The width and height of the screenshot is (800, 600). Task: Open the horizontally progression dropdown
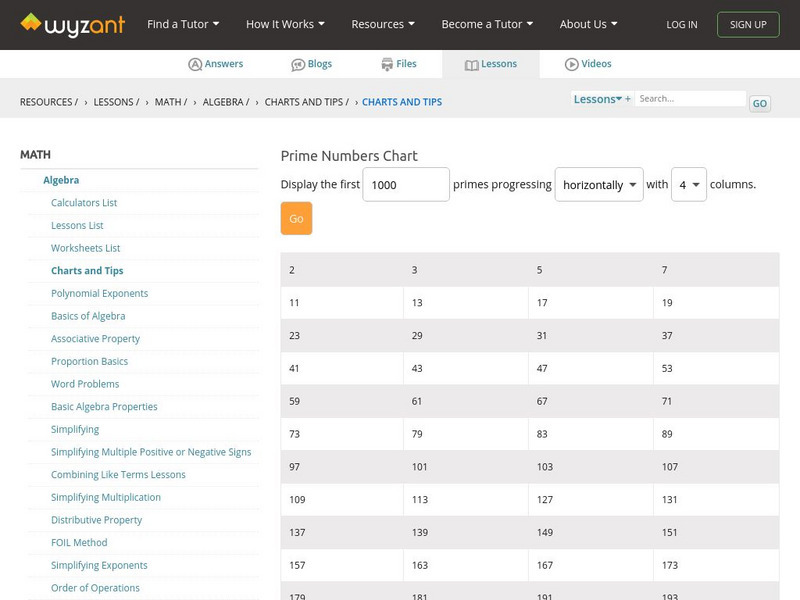598,185
